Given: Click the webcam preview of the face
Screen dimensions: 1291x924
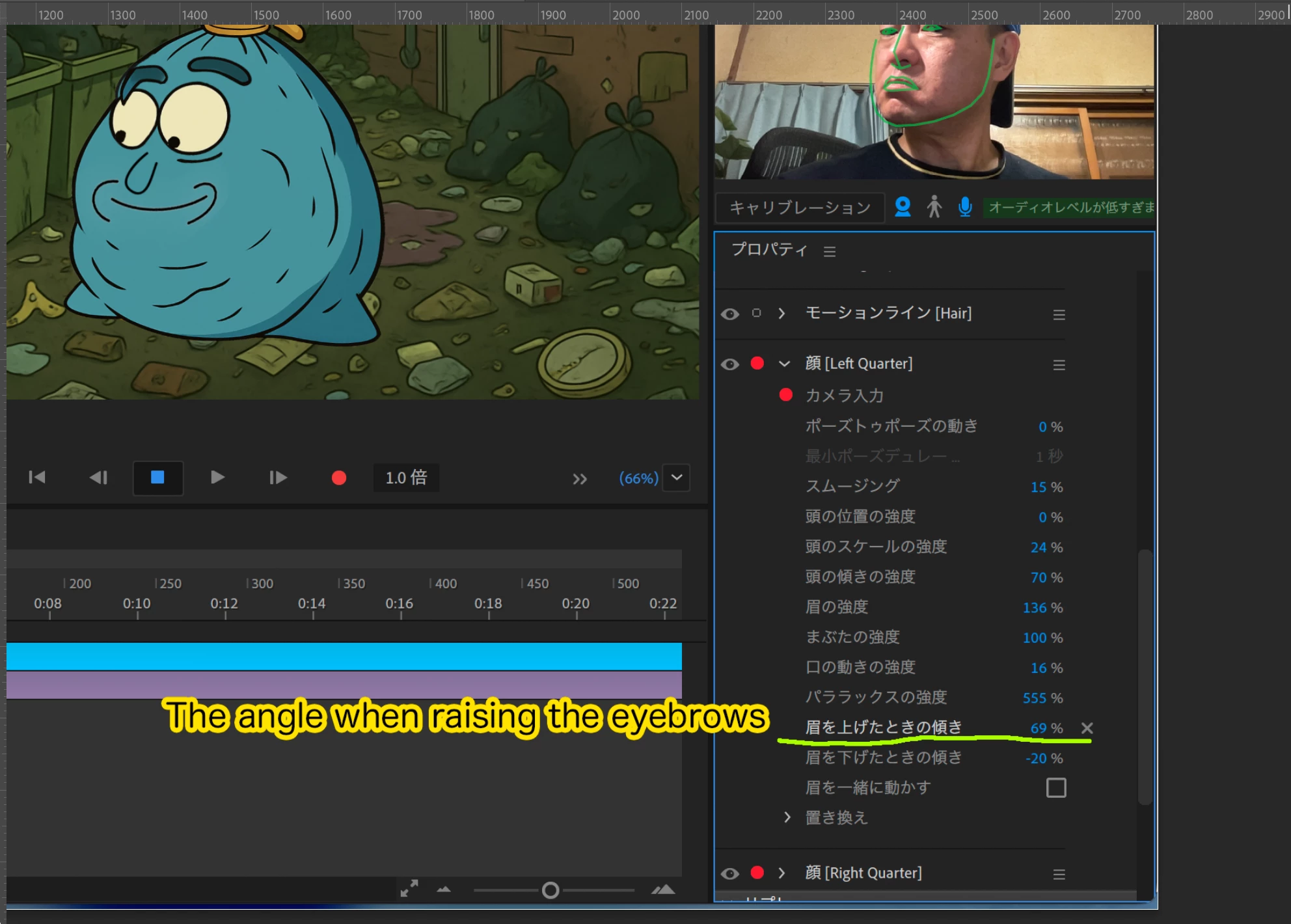Looking at the screenshot, I should click(x=934, y=102).
